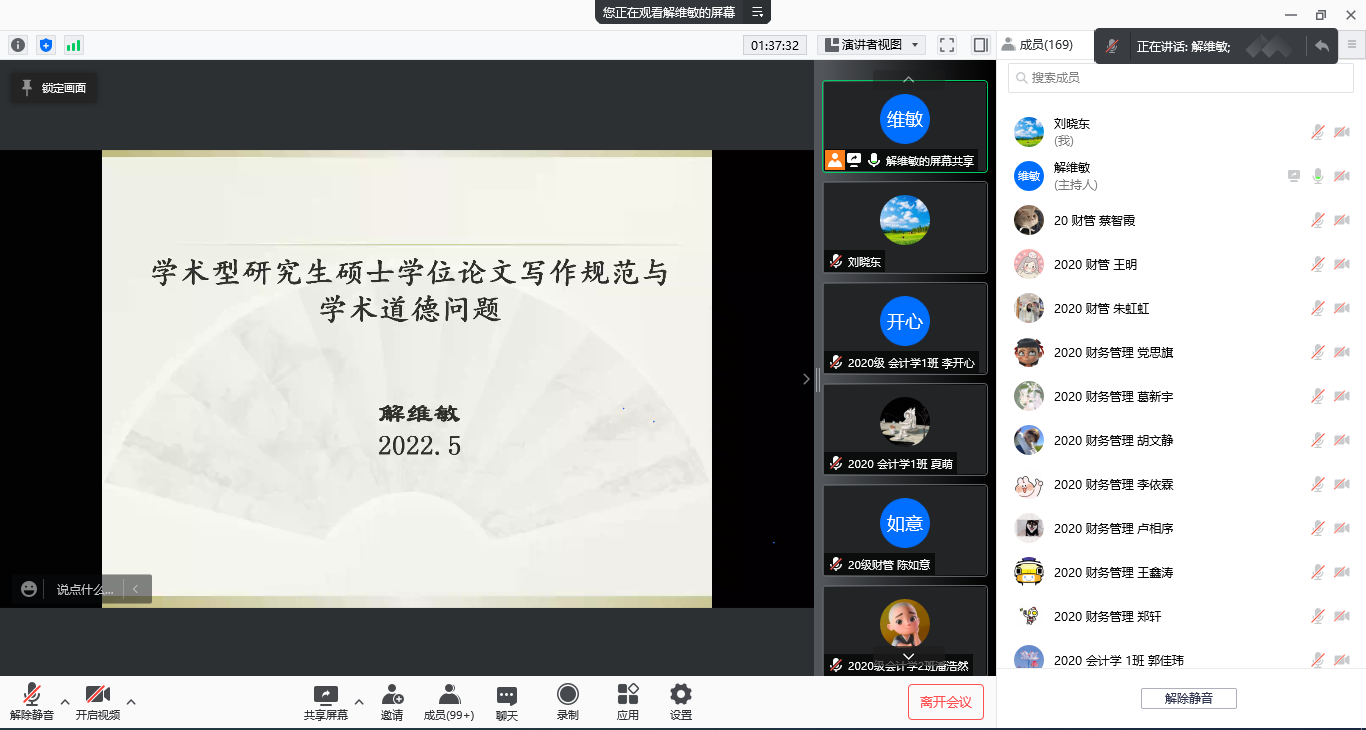Click 解除静音 at the members panel bottom
This screenshot has width=1366, height=730.
pos(1189,698)
